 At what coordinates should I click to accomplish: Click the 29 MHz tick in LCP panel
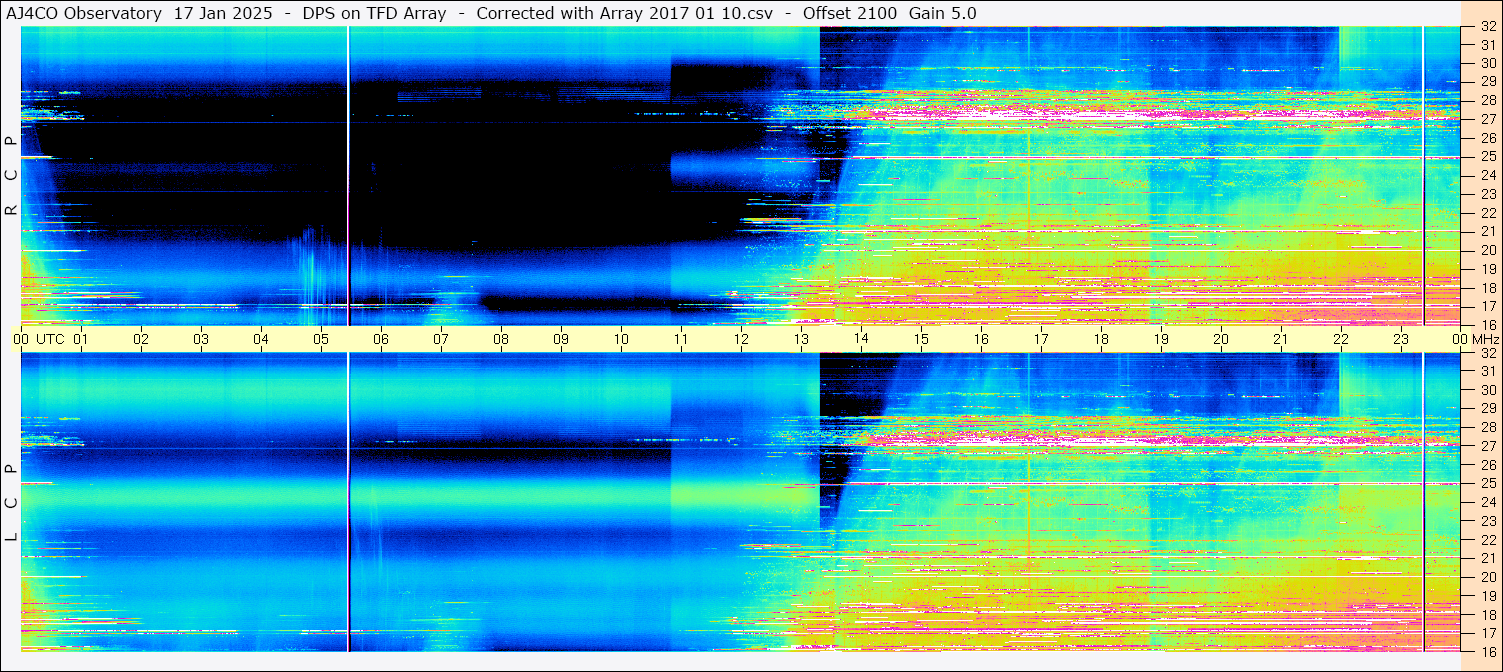tap(1487, 409)
